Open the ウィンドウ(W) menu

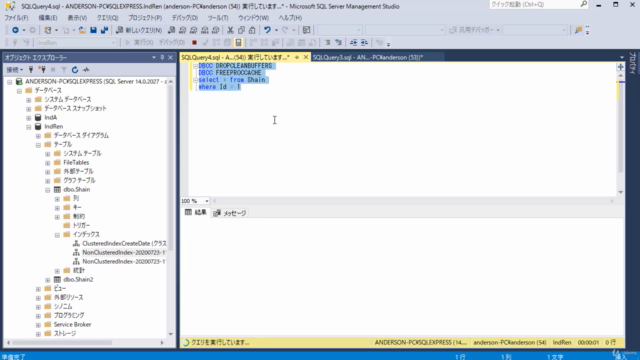(253, 18)
